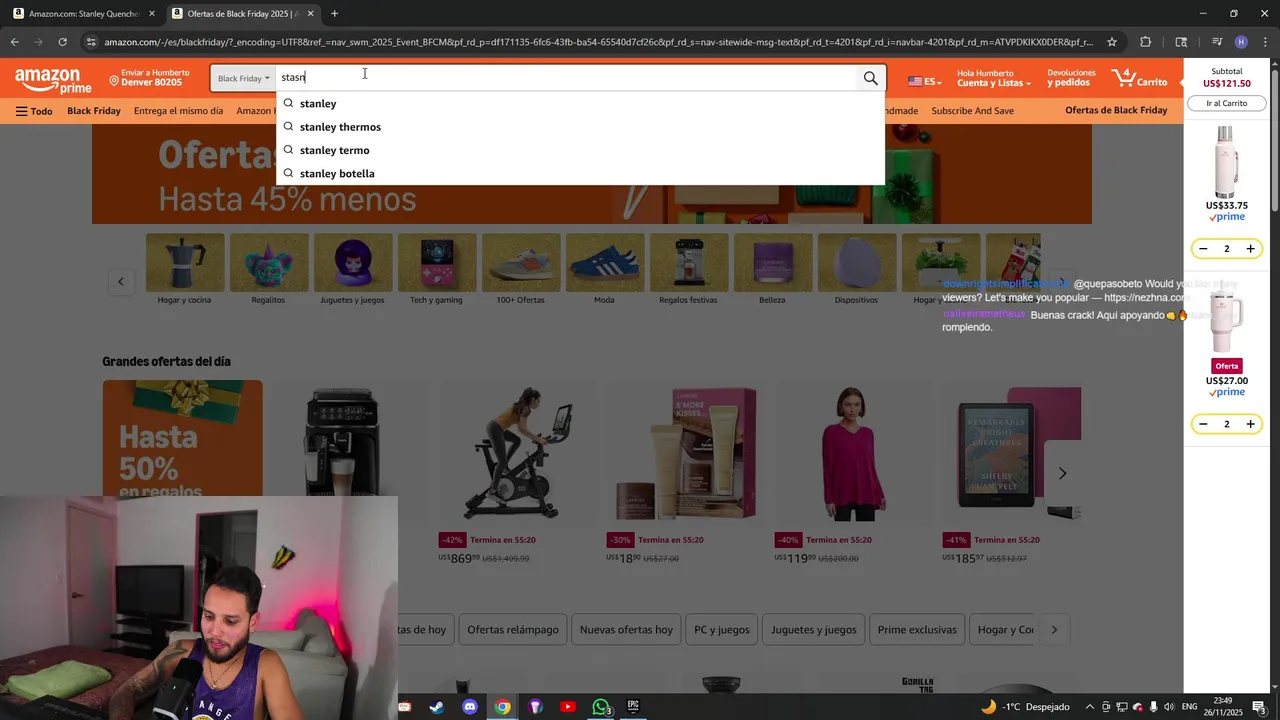
Task: Filter by Prime exclusivas chip
Action: [917, 630]
